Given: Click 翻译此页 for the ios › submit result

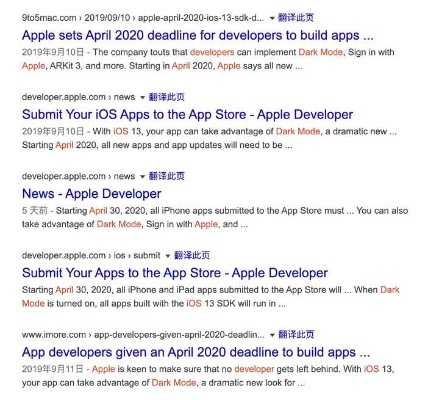Looking at the screenshot, I should point(192,255).
